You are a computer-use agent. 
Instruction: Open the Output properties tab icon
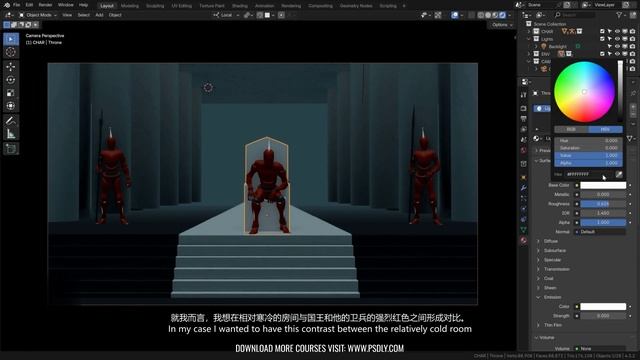coord(524,119)
